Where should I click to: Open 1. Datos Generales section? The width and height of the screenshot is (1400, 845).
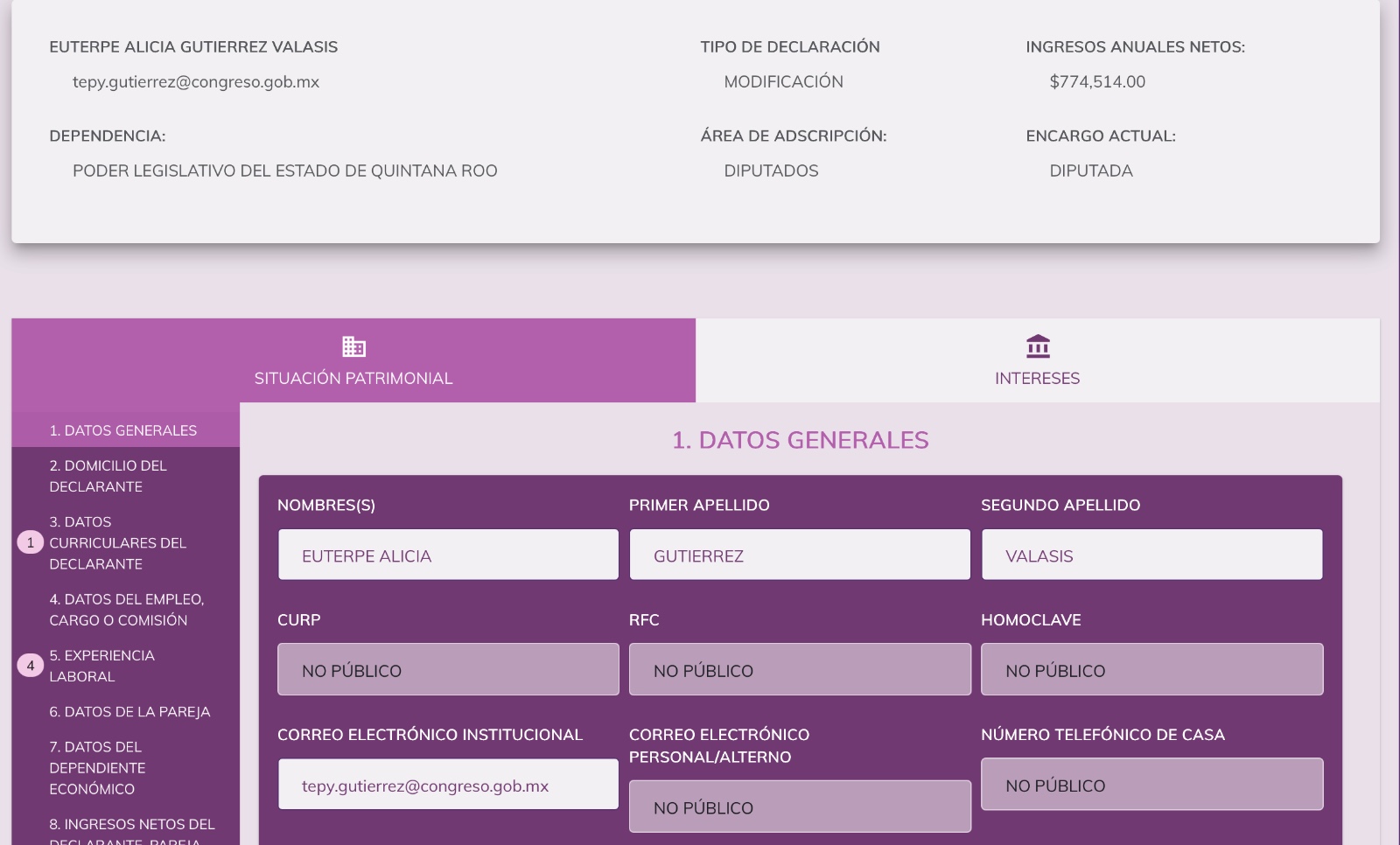(x=123, y=430)
